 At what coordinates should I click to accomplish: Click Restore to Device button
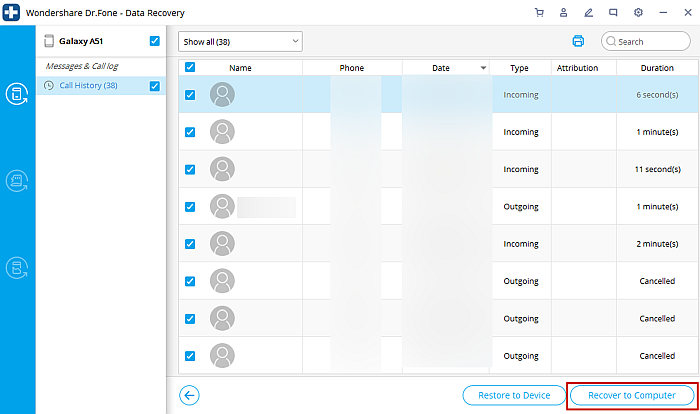(x=514, y=395)
